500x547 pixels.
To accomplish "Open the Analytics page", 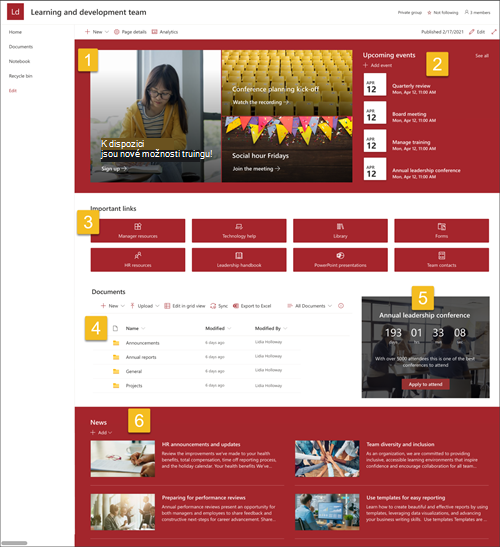I will click(x=165, y=32).
